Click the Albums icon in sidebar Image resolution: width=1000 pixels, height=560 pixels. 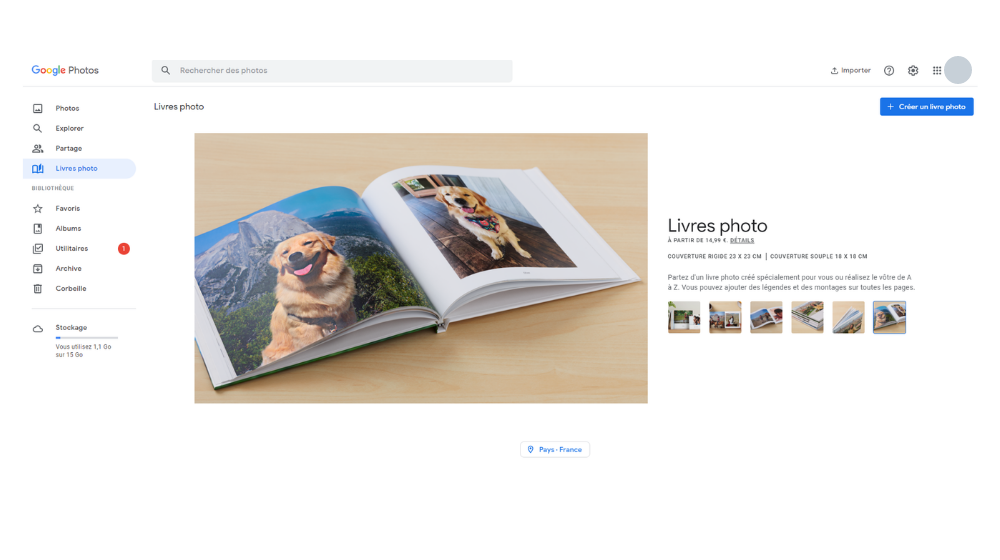point(38,228)
